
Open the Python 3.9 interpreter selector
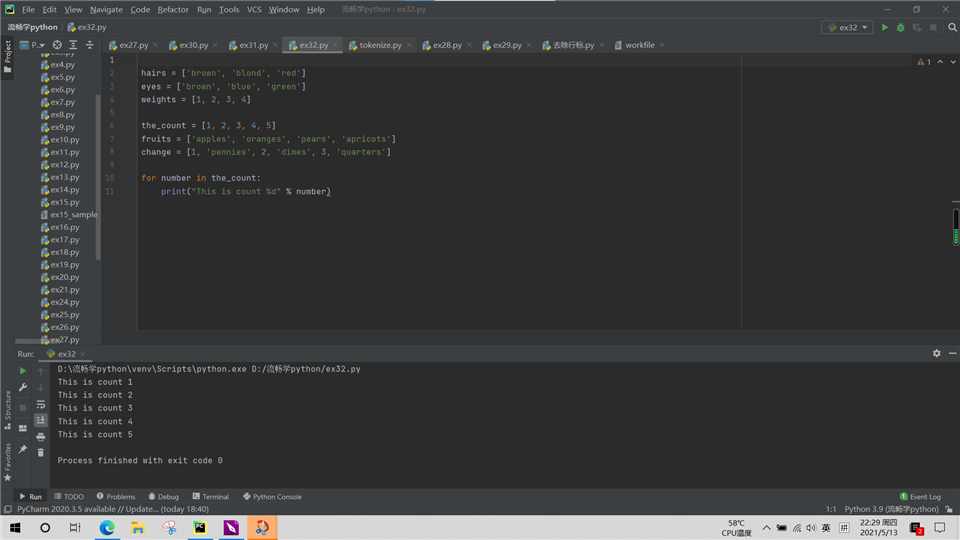[x=891, y=509]
